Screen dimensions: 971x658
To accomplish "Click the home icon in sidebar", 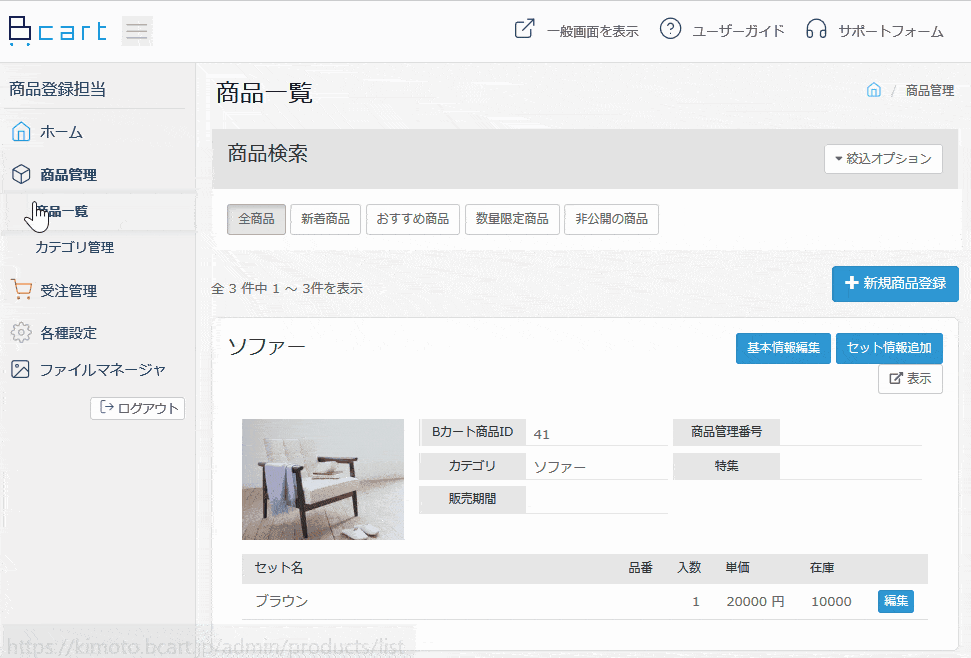I will click(21, 131).
